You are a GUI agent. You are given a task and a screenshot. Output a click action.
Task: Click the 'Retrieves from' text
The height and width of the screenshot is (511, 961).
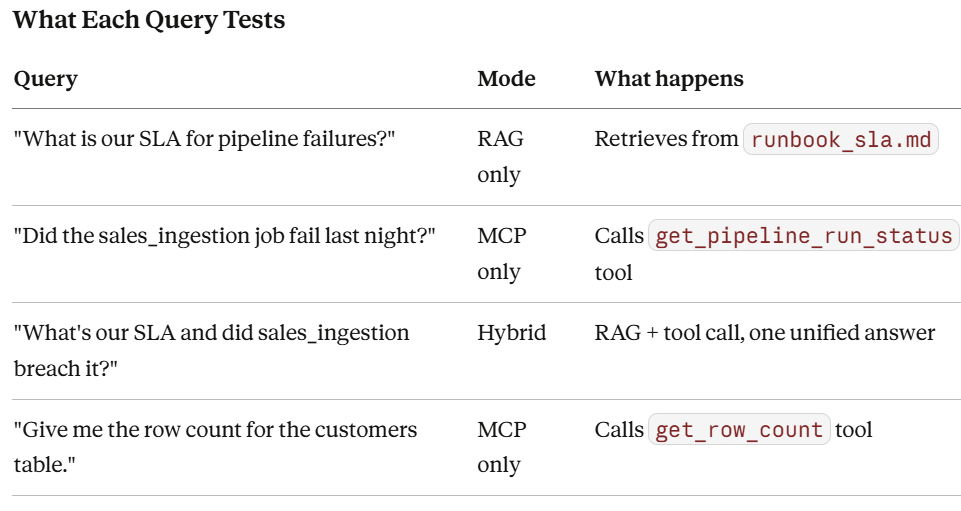pos(666,138)
